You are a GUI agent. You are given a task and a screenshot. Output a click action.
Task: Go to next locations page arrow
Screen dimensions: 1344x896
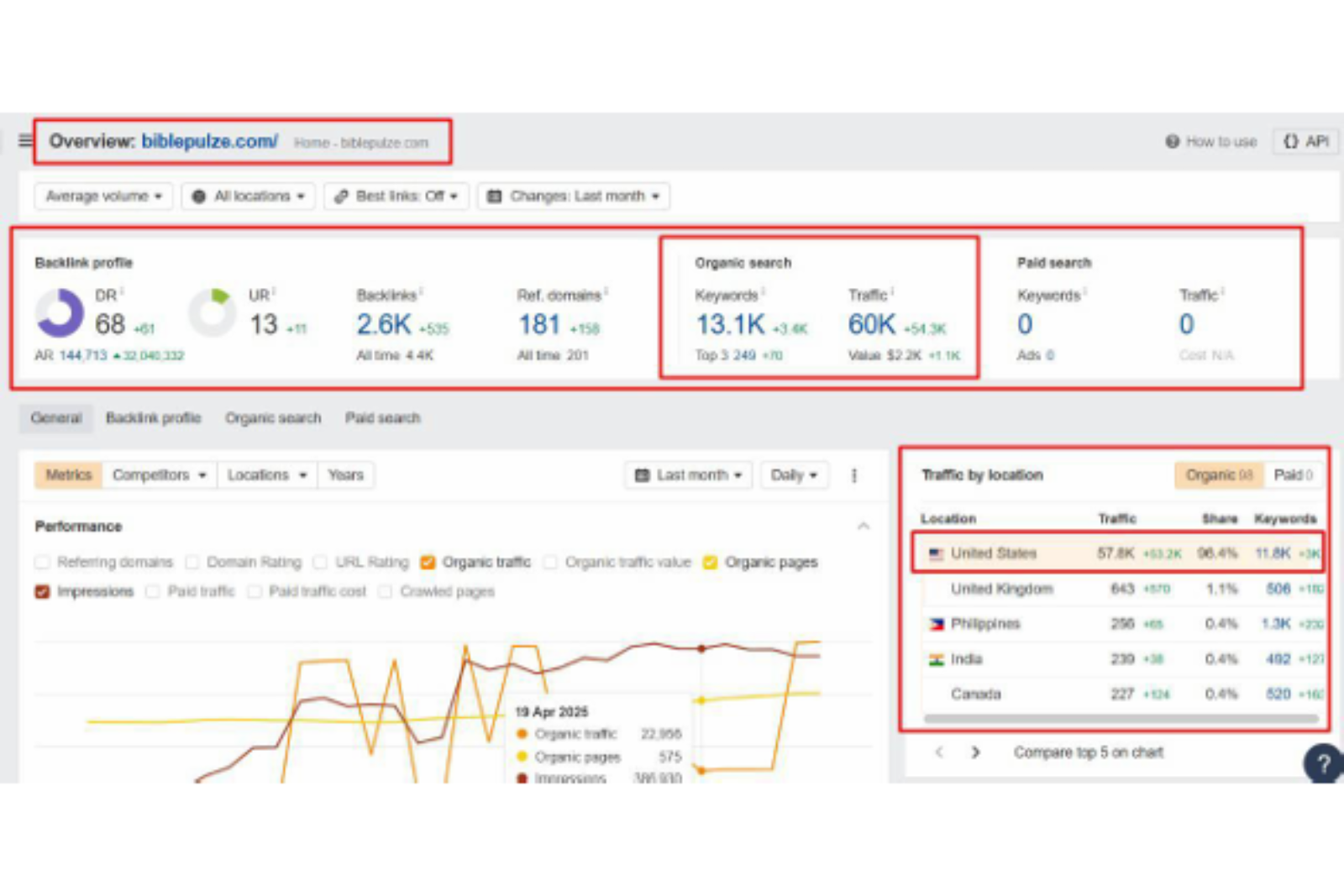click(x=975, y=752)
